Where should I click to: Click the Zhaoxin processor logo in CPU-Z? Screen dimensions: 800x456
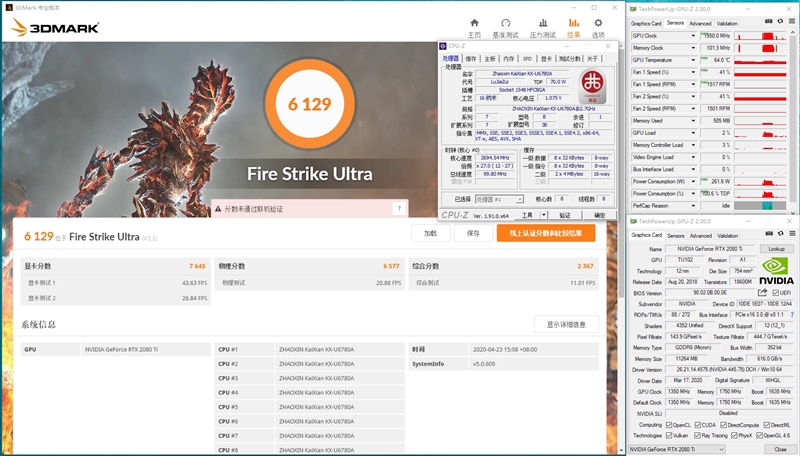592,86
